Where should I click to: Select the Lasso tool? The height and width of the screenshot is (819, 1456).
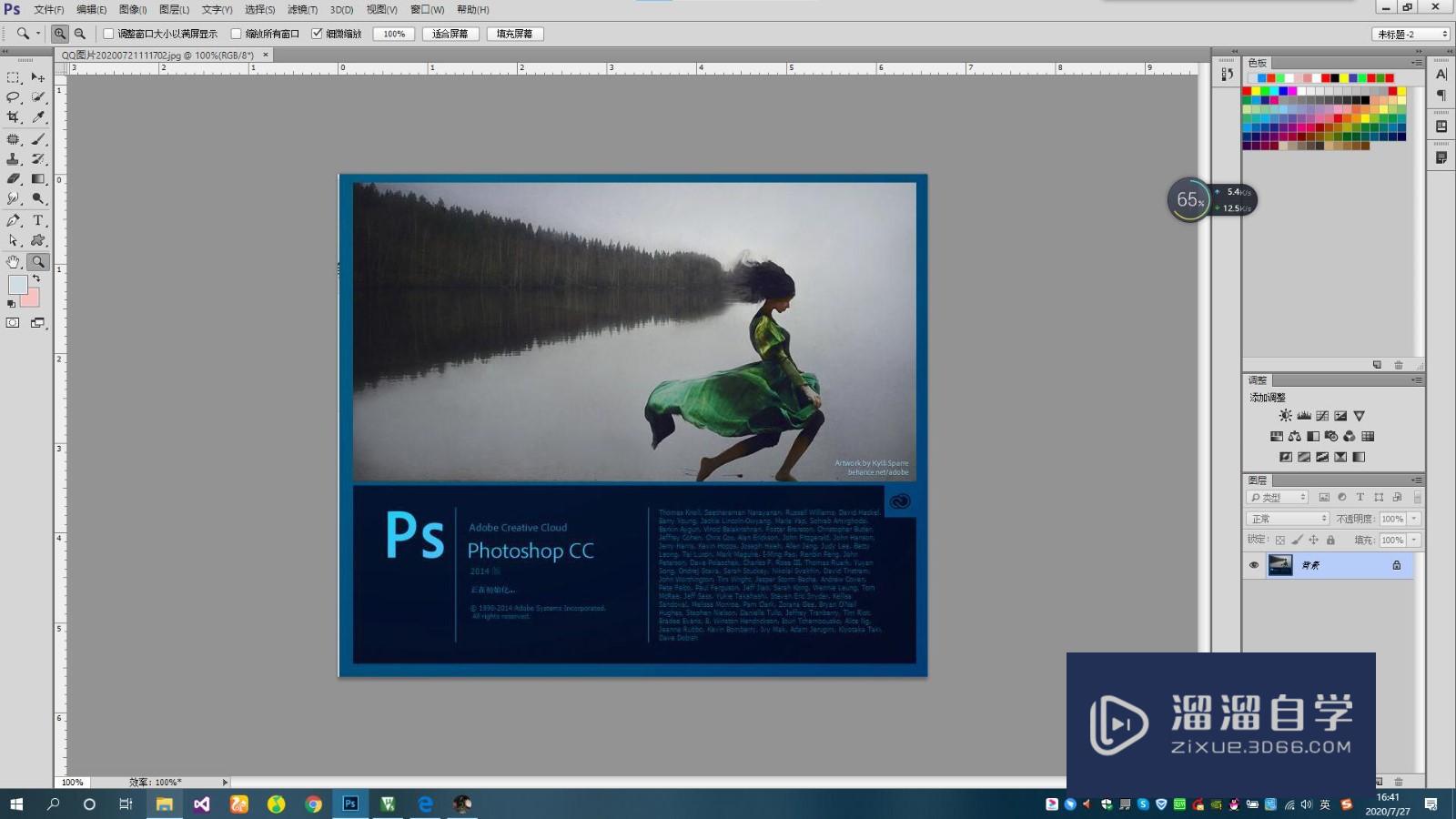click(x=14, y=97)
